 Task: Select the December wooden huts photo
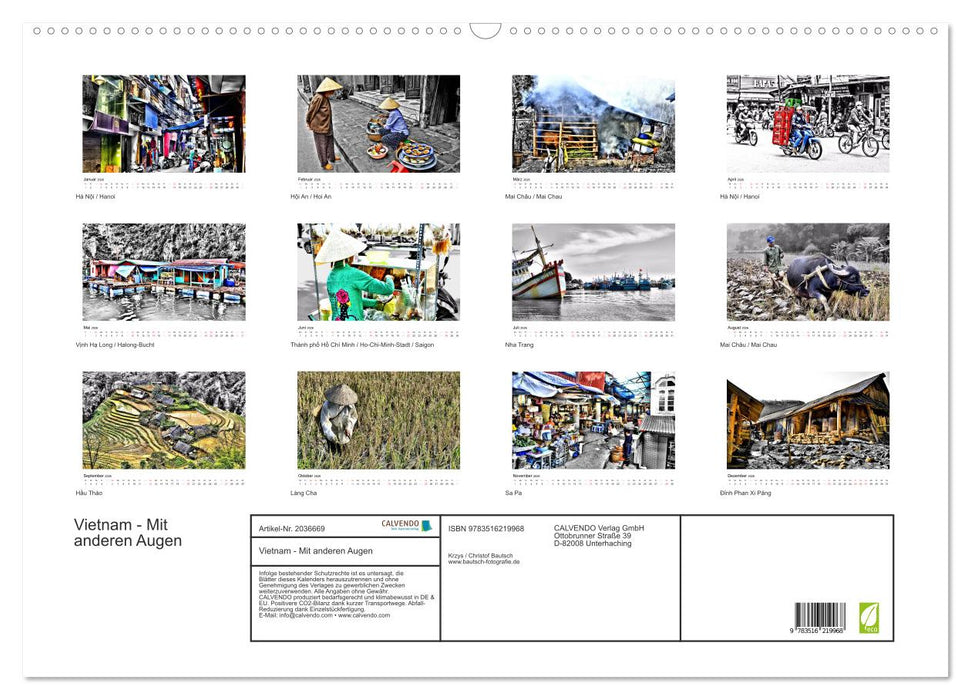tap(807, 420)
